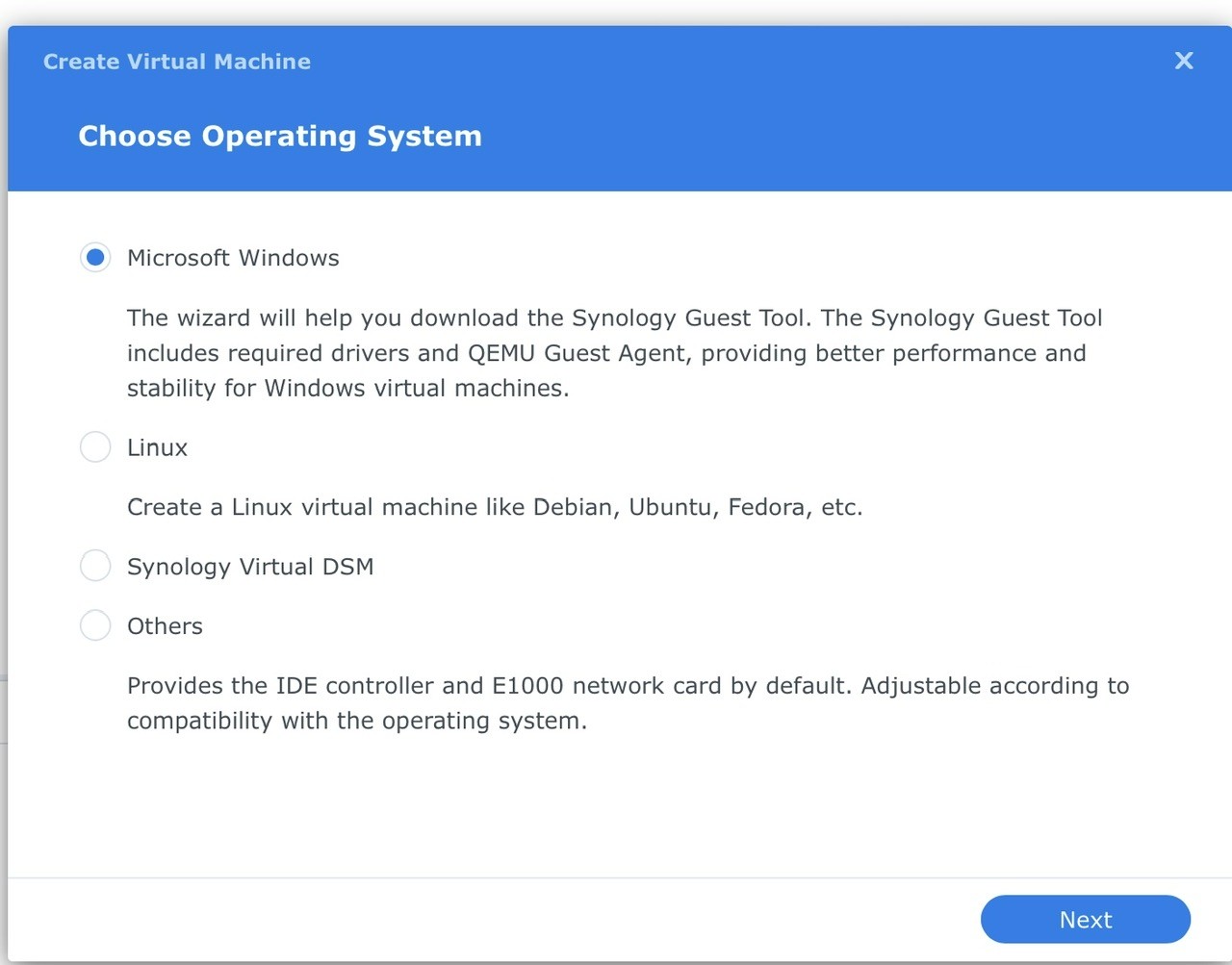This screenshot has height=965, width=1232.
Task: Click the Others option label text
Action: [165, 626]
